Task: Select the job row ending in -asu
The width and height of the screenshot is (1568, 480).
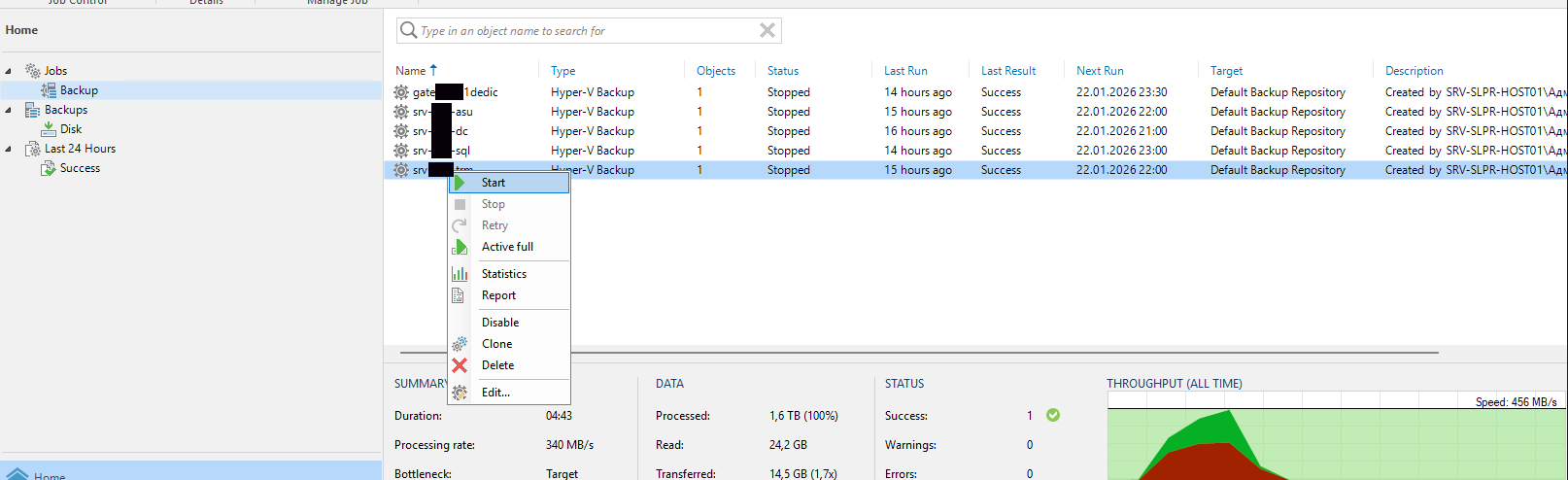Action: click(975, 112)
